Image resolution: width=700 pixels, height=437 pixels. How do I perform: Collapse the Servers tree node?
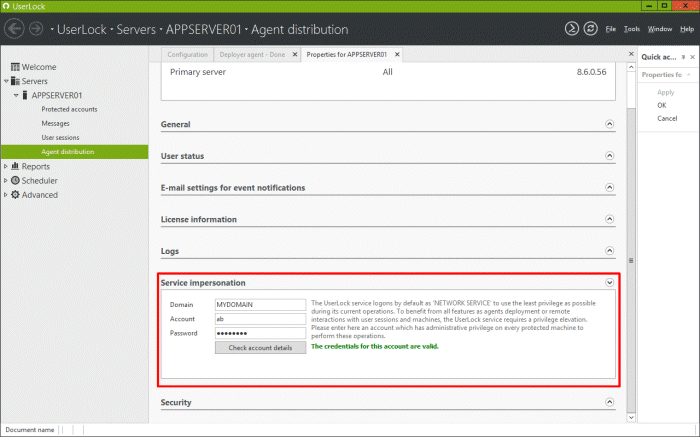[x=6, y=81]
